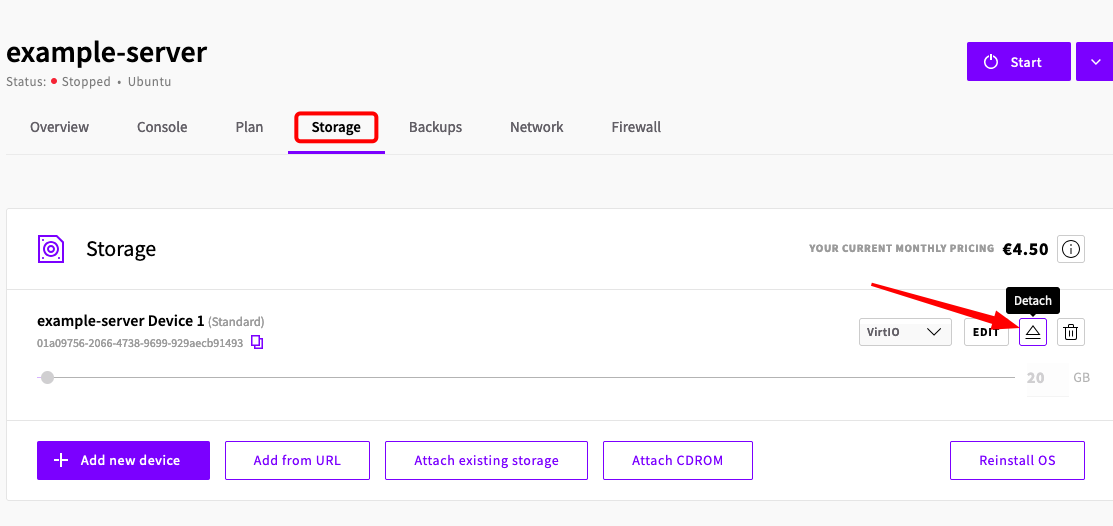
Task: Click the €4.50 monthly price
Action: (1025, 249)
